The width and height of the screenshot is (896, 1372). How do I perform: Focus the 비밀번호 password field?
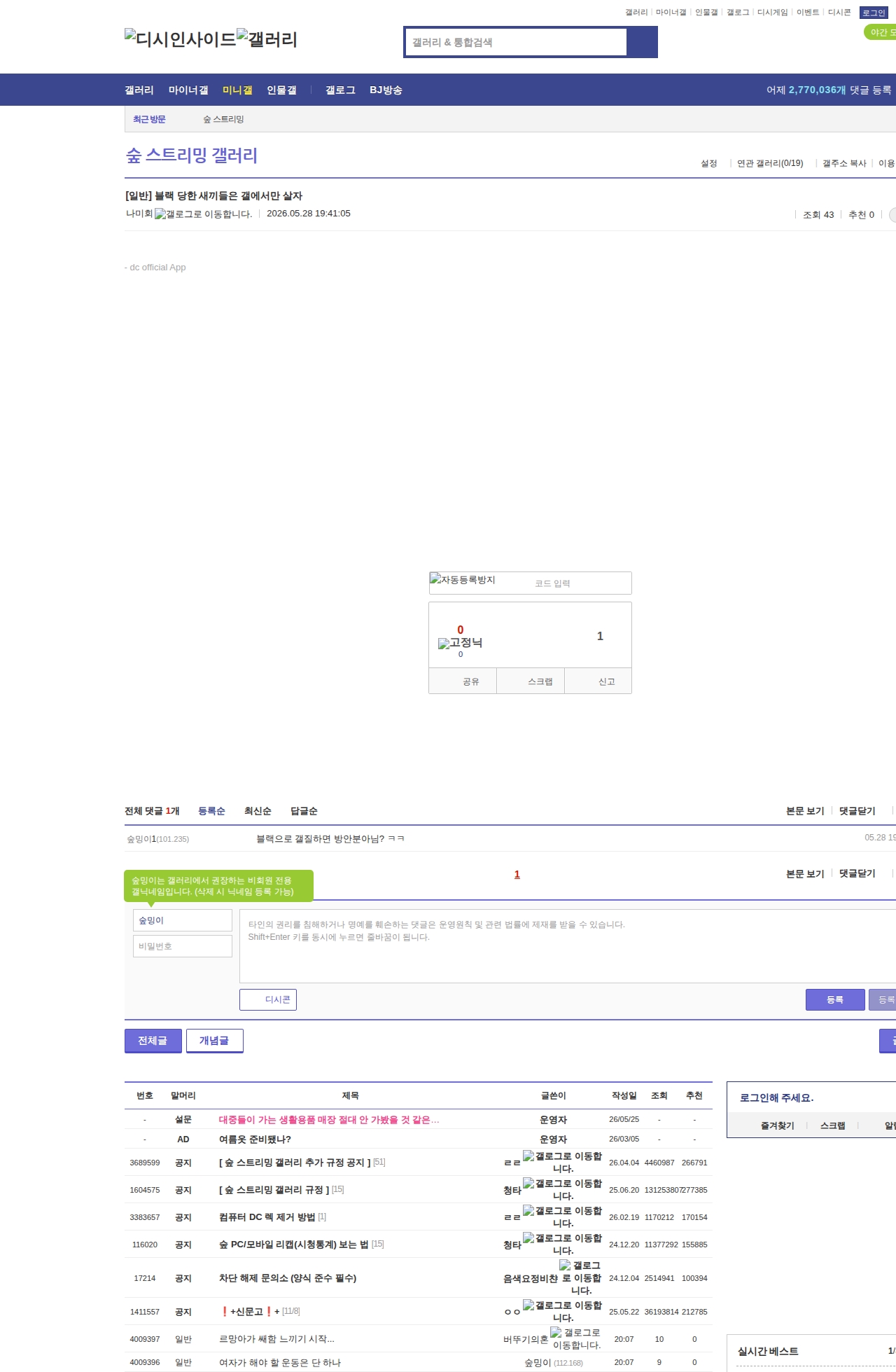tap(183, 946)
